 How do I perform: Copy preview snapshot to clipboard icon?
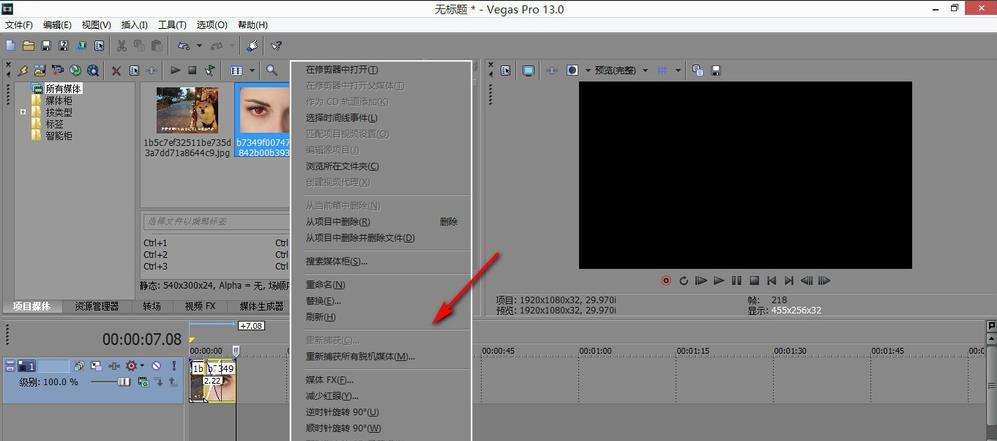[697, 71]
